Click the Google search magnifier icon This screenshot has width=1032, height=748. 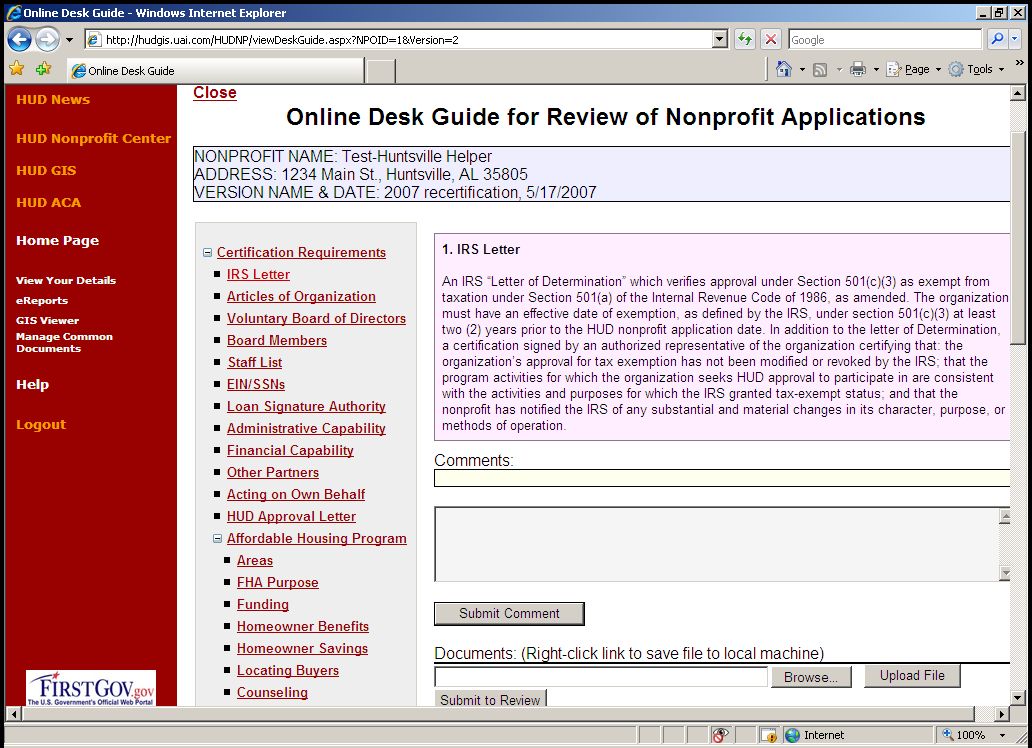(x=997, y=40)
